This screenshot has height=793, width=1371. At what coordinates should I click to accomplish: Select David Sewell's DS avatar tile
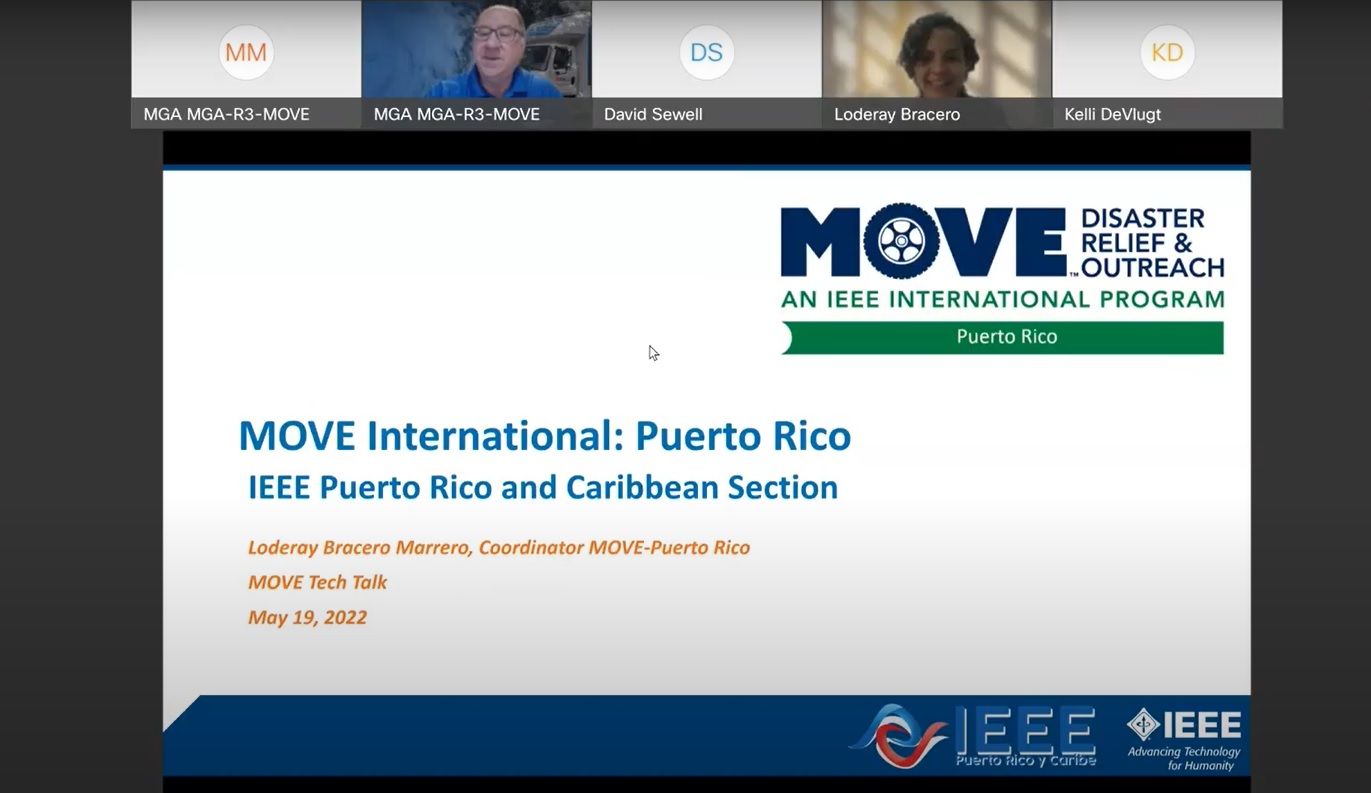[x=706, y=64]
